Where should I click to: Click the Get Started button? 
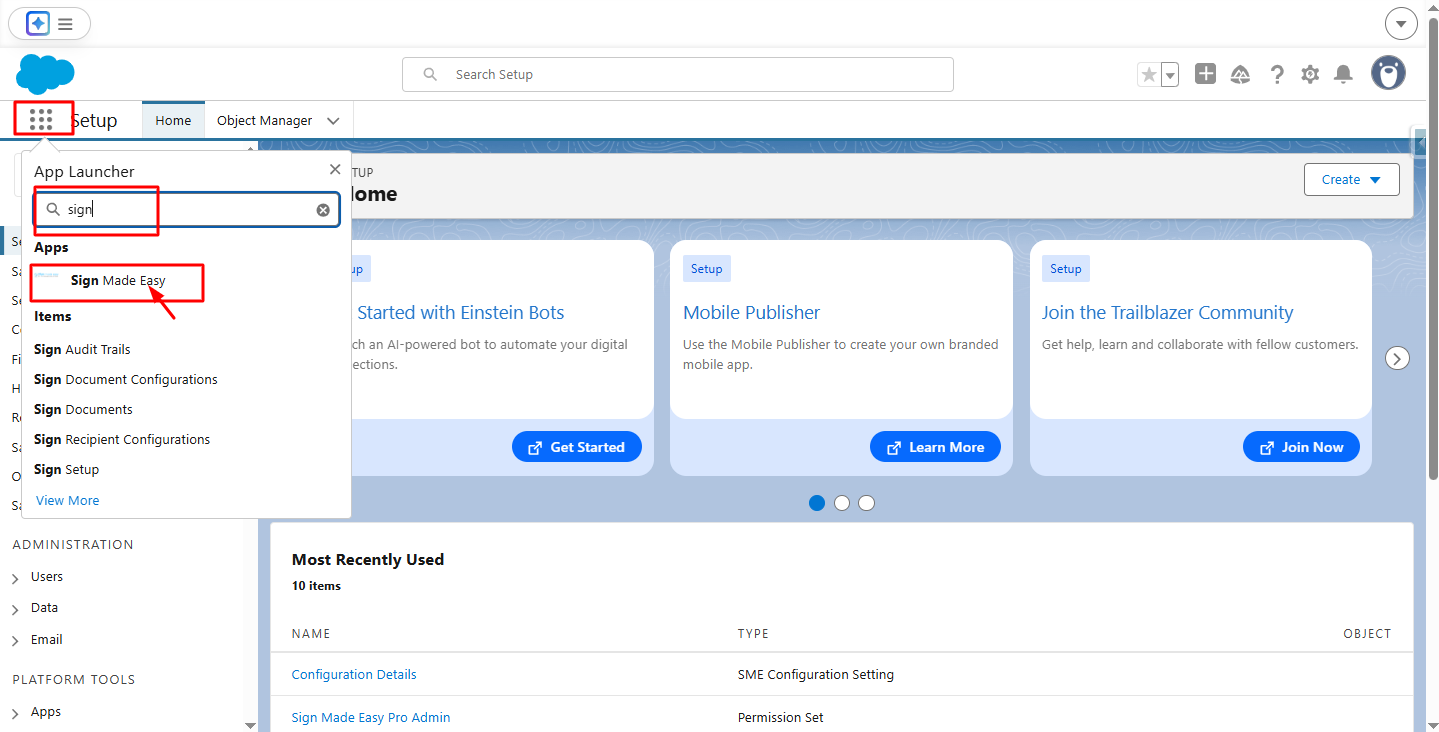click(x=577, y=447)
